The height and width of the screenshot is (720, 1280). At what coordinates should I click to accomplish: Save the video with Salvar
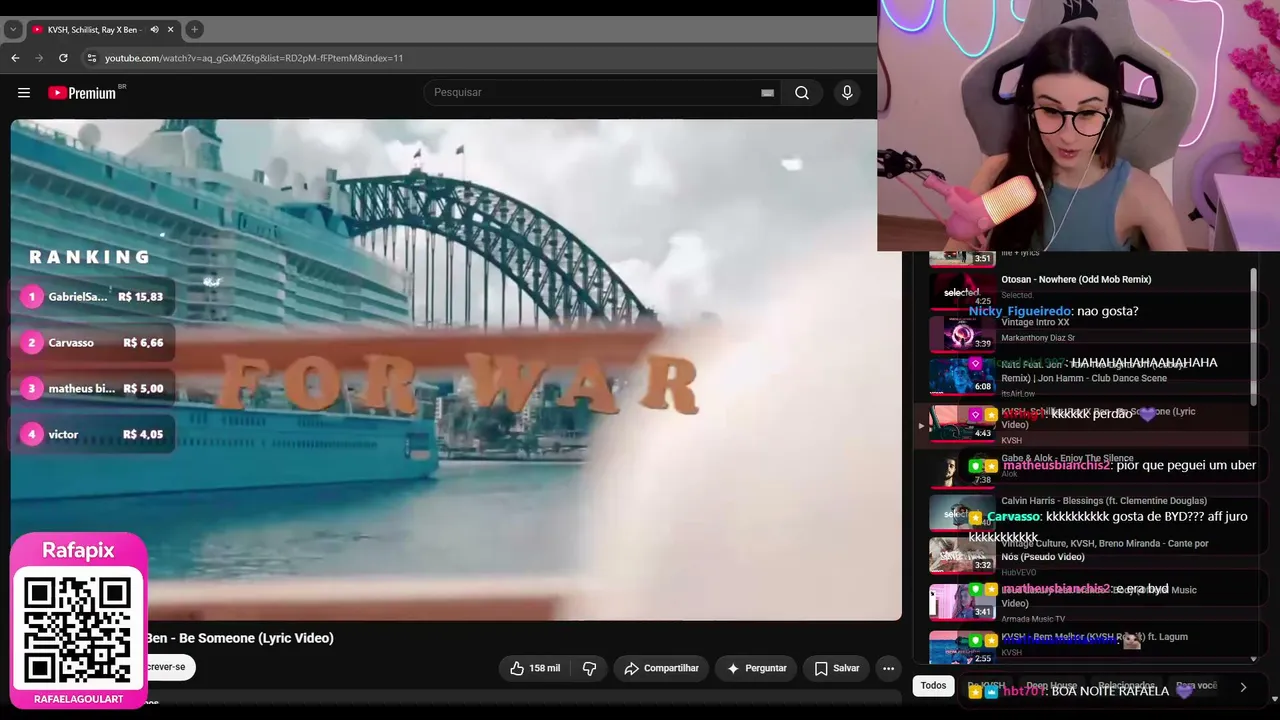[x=836, y=668]
